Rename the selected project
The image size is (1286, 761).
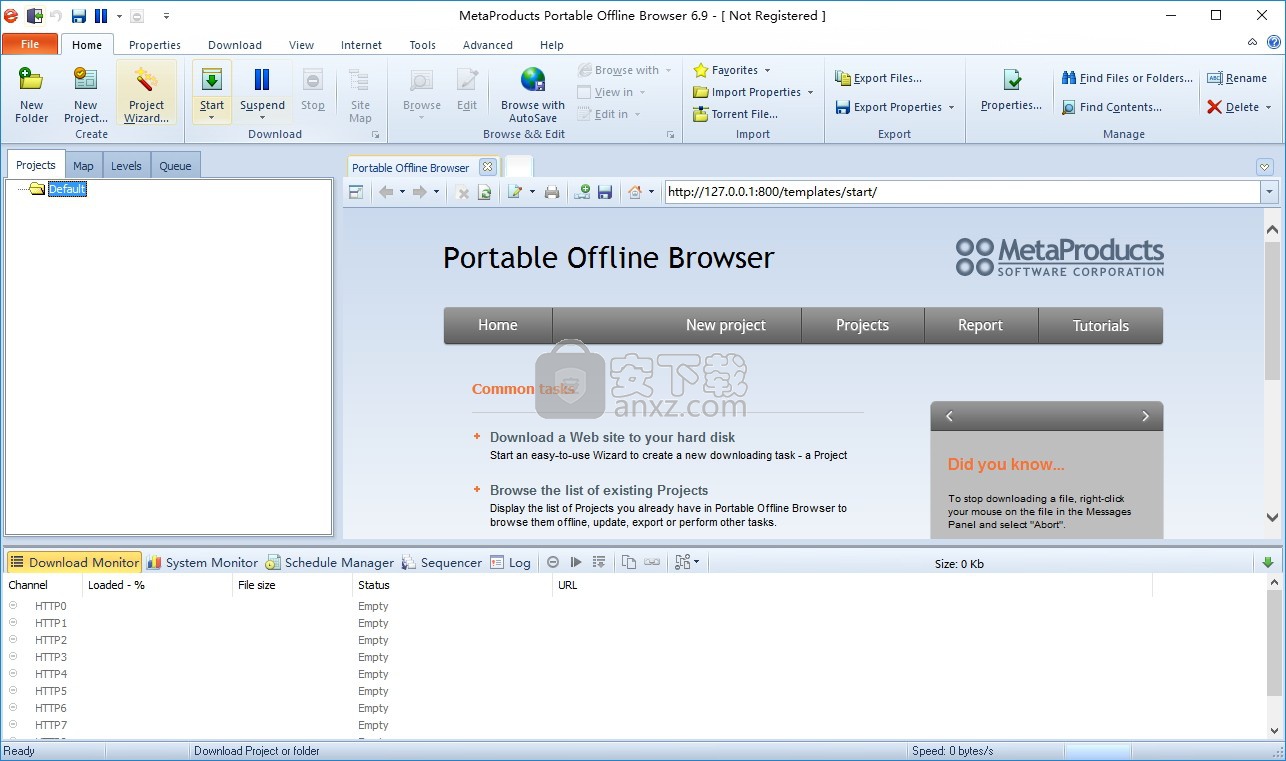[1237, 78]
